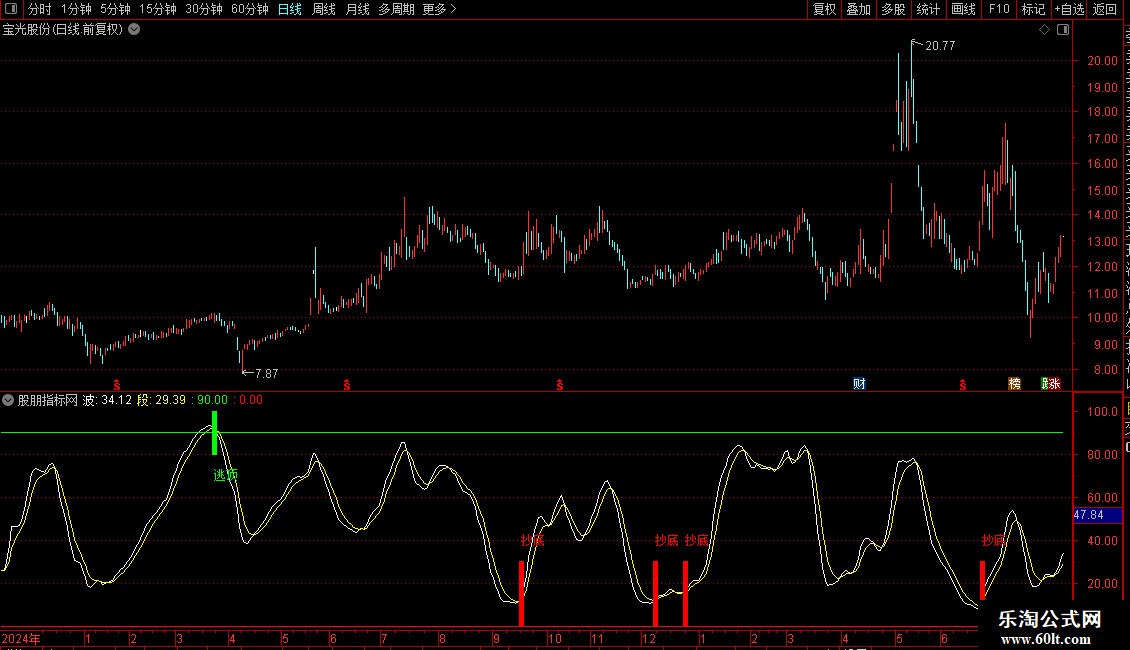
Task: Click the 100.0 indicator axis label
Action: [1102, 411]
